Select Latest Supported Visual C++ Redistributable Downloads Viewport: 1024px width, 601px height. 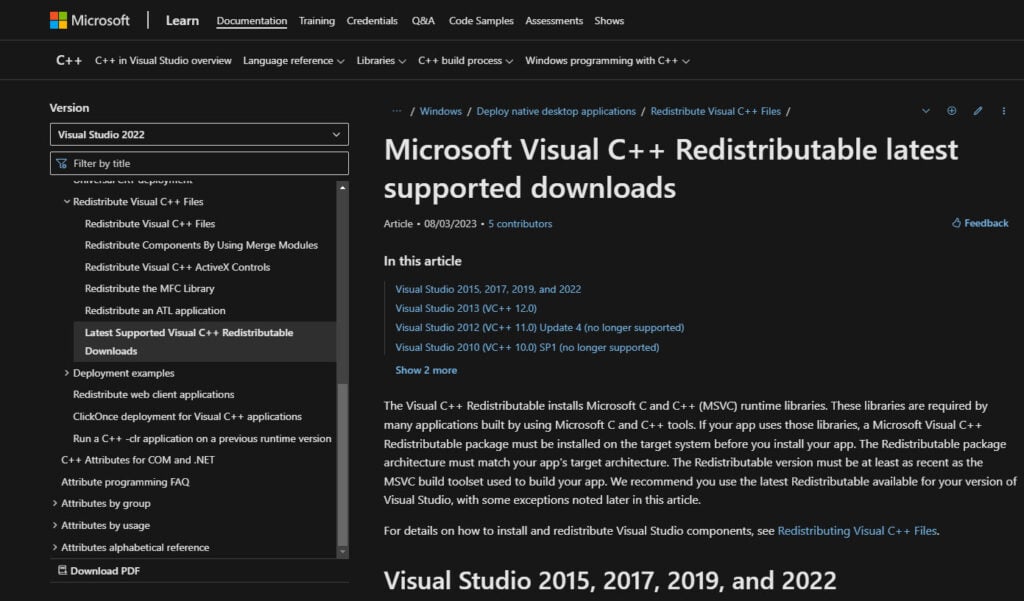tap(205, 342)
